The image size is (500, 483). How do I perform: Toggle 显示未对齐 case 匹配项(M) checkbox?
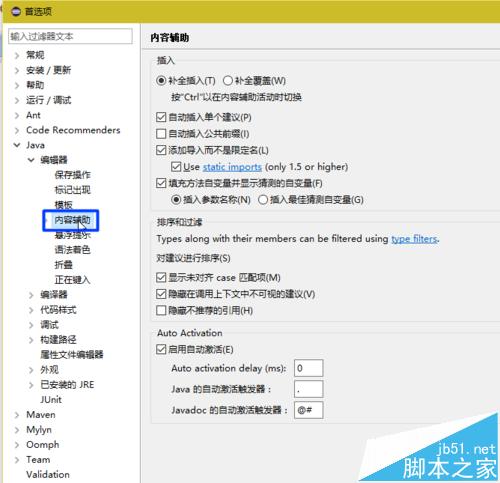click(161, 278)
